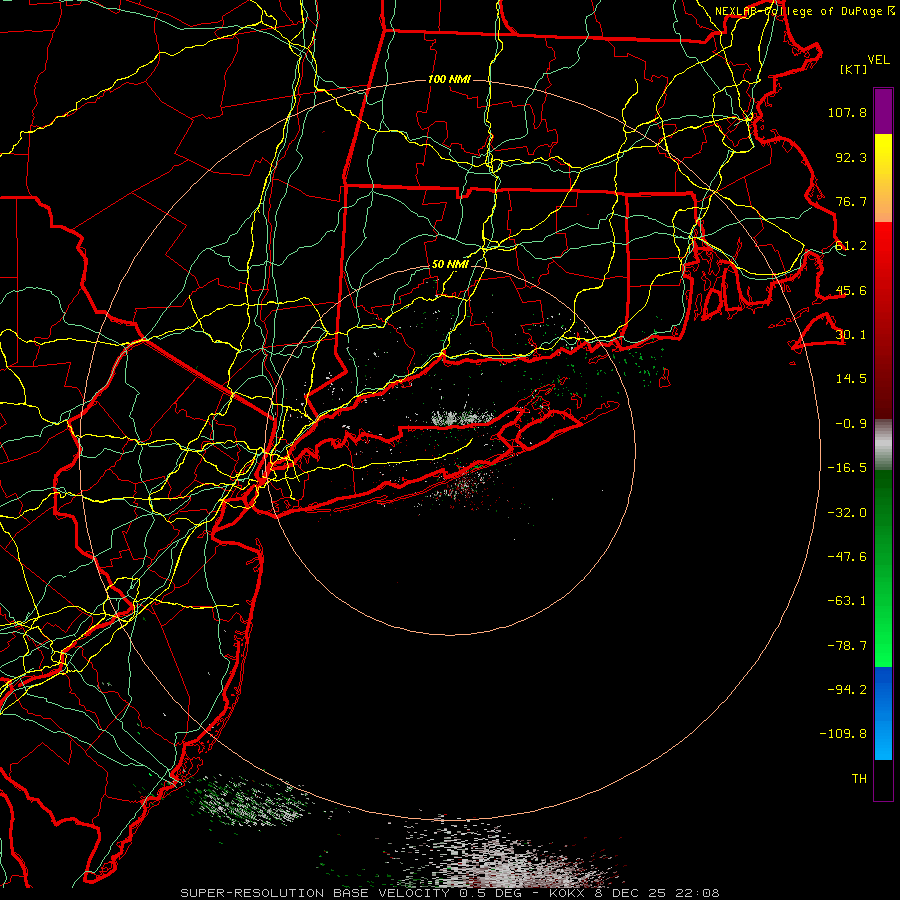Click the -32.0 scale value
900x900 pixels.
(x=847, y=513)
